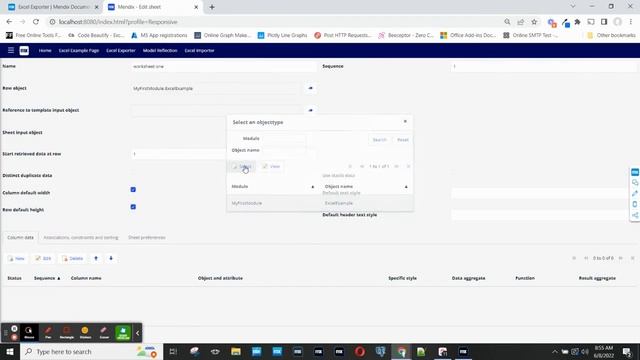
Task: Move column down with arrow icon
Action: [x=111, y=258]
